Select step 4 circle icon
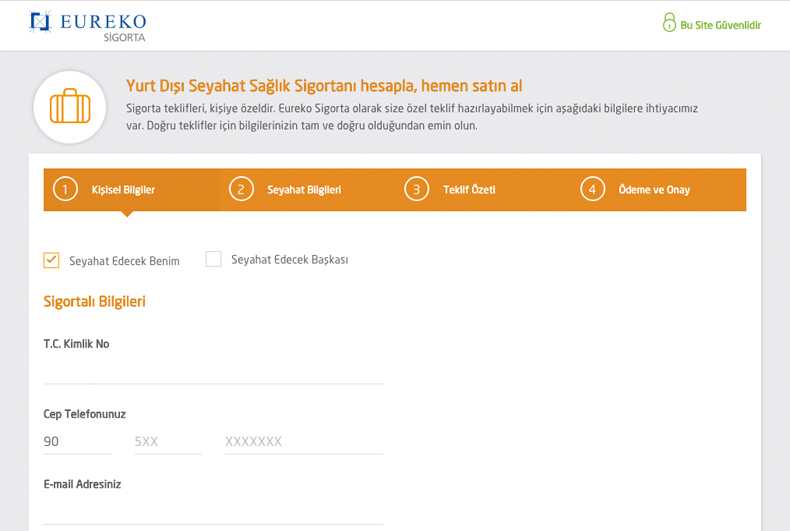The height and width of the screenshot is (531, 790). tap(592, 189)
